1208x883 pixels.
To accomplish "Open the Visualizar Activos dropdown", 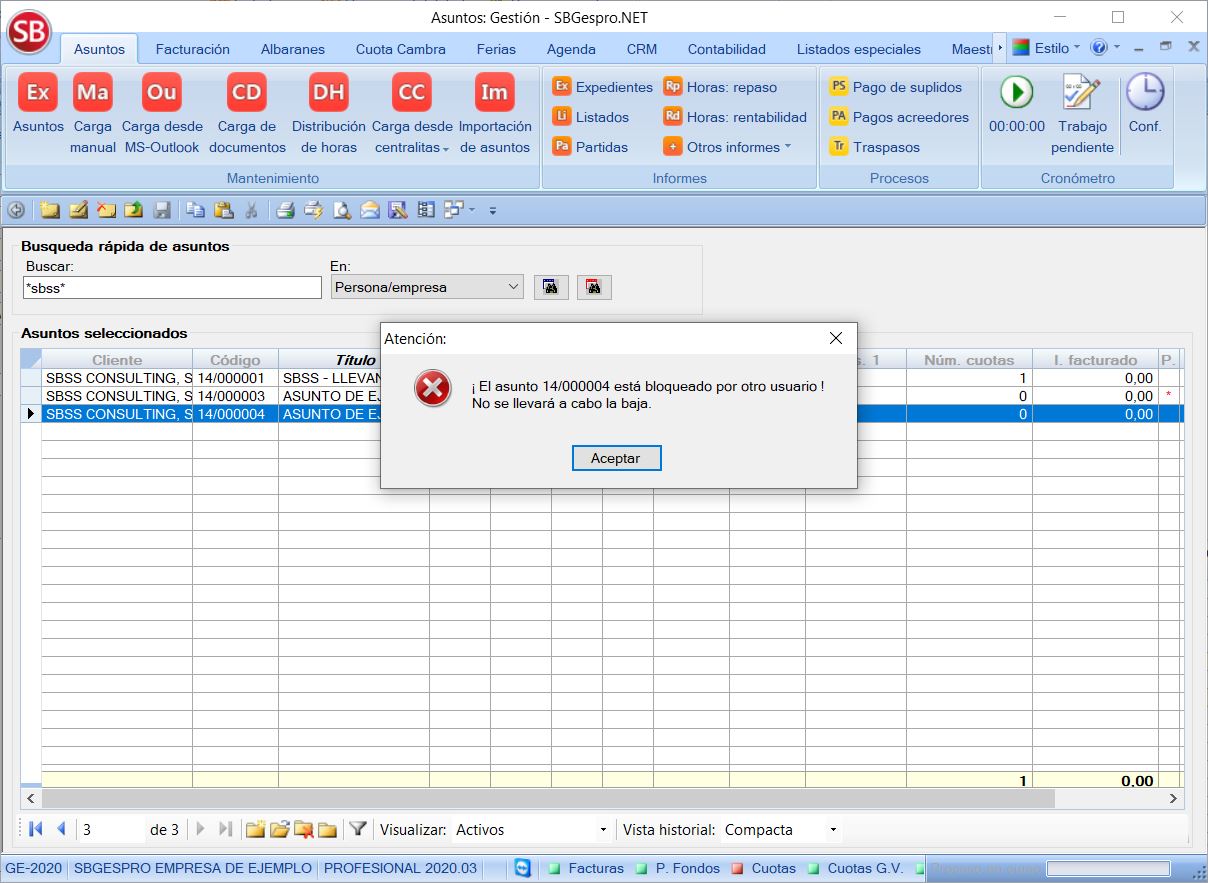I will click(x=603, y=830).
